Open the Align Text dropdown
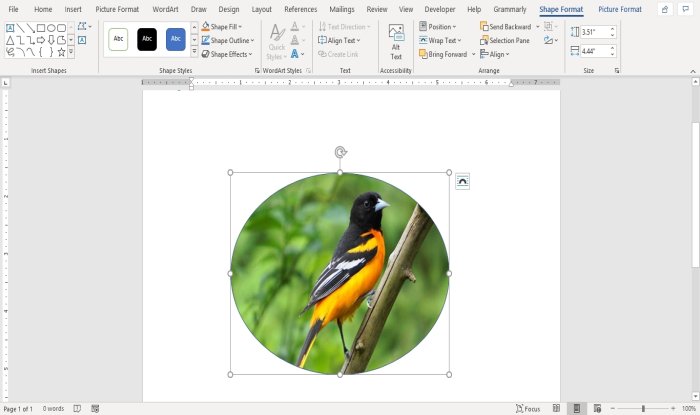 coord(339,41)
